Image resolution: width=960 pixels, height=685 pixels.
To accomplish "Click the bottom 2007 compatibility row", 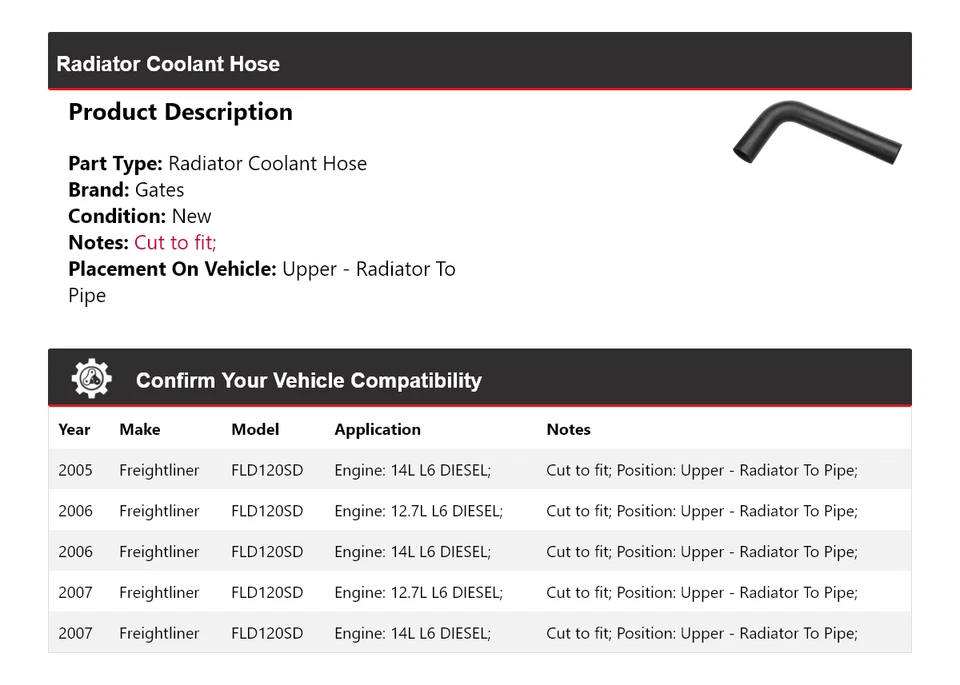I will point(480,632).
